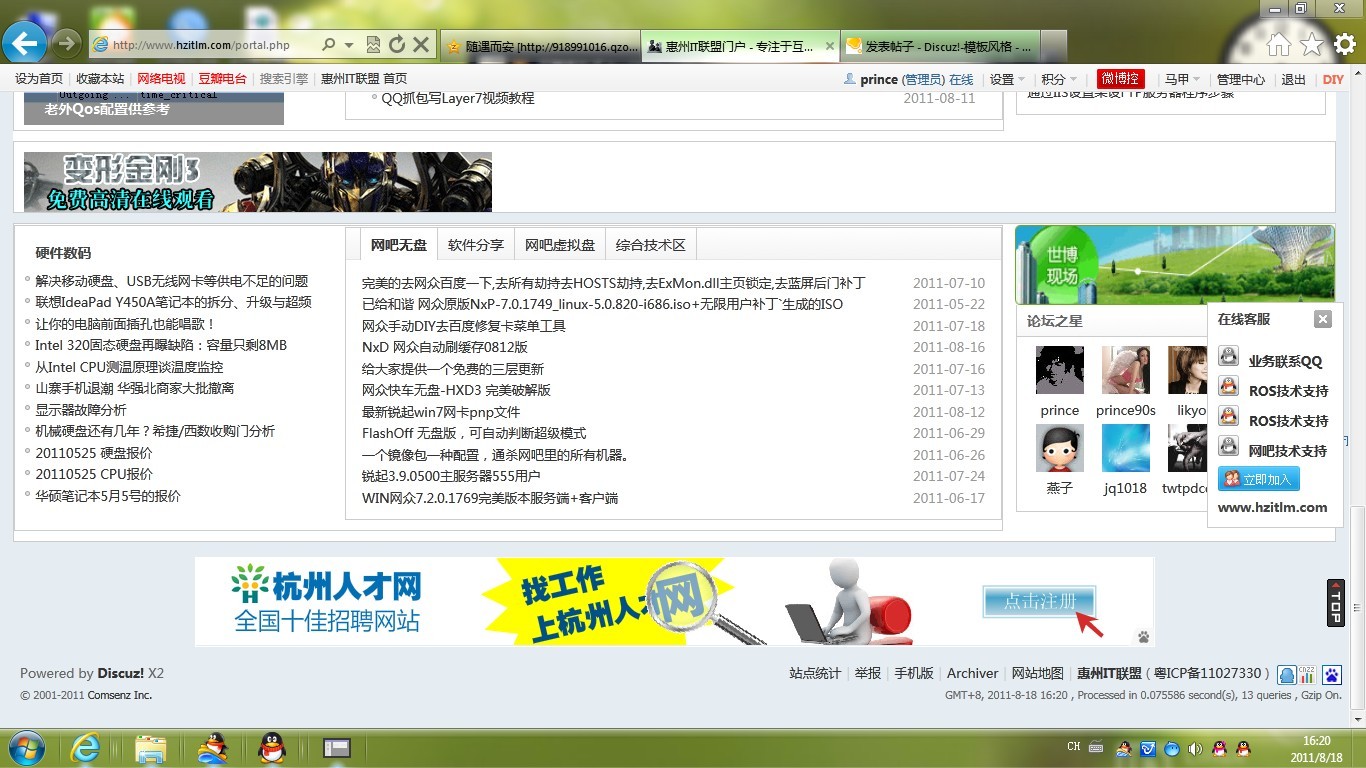Image resolution: width=1366 pixels, height=768 pixels.
Task: Expand the 设置 dropdown menu
Action: click(1005, 79)
